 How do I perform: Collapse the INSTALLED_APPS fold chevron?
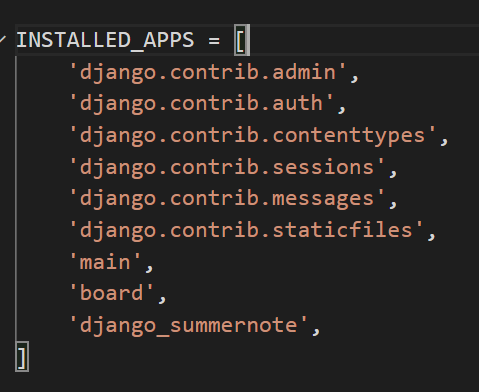pos(3,40)
